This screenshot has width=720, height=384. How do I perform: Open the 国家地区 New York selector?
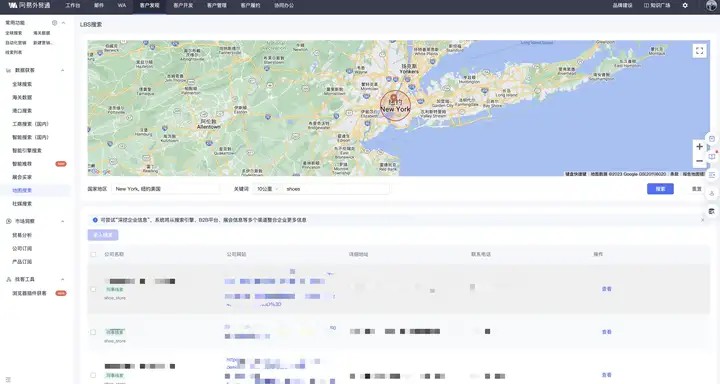point(165,189)
